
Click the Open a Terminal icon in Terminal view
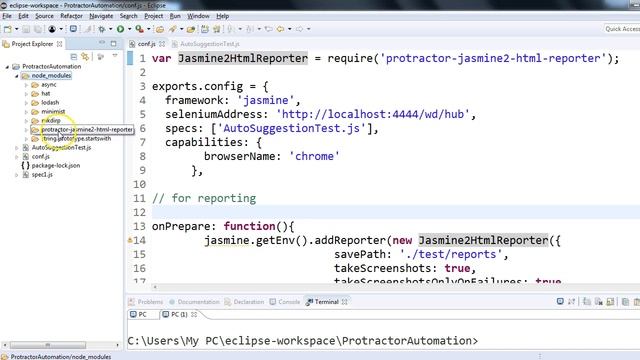560,302
